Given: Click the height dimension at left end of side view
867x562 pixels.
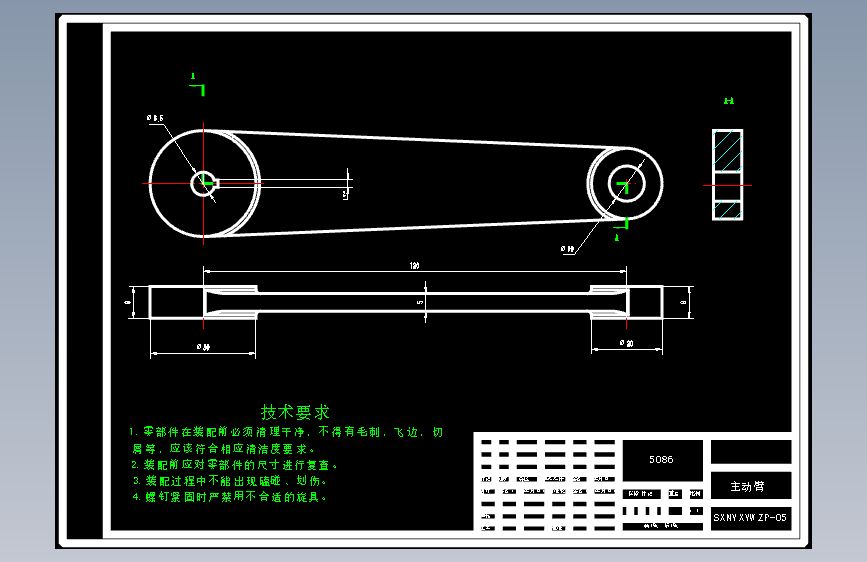Looking at the screenshot, I should 128,302.
